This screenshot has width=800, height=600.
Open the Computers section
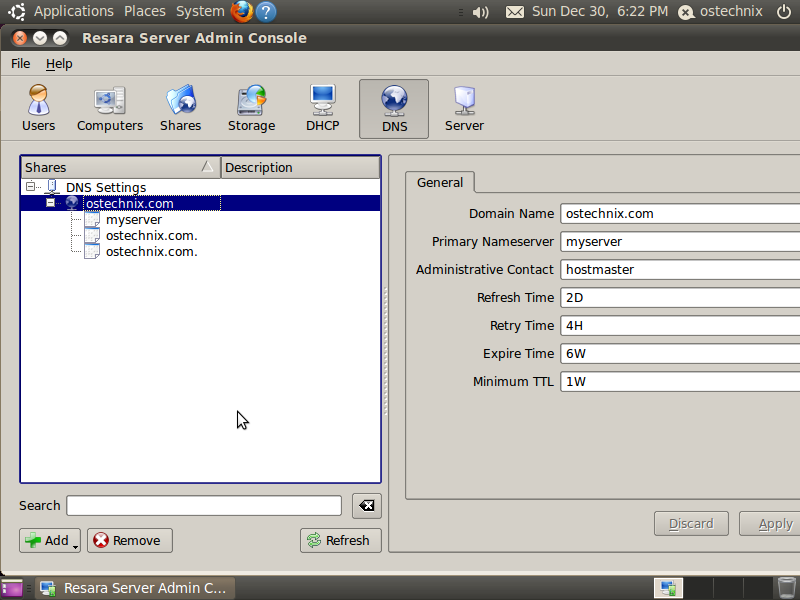tap(110, 109)
